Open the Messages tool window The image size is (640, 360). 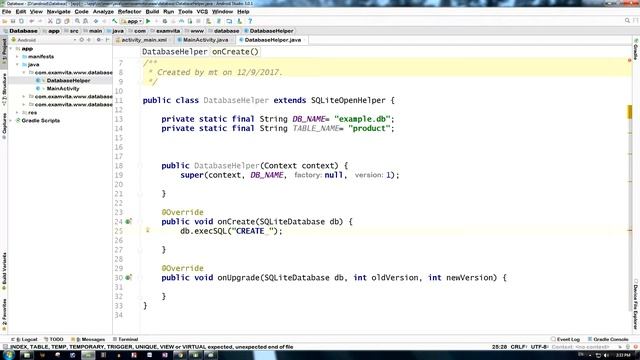tap(89, 340)
